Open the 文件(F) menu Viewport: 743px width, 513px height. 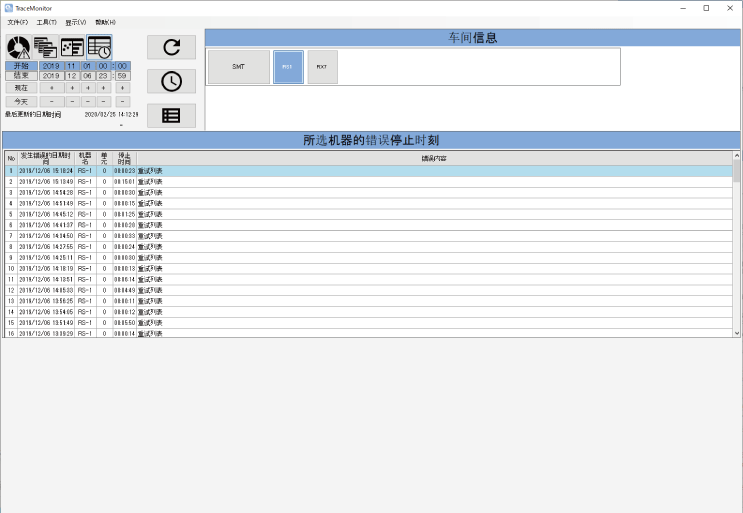[18, 22]
